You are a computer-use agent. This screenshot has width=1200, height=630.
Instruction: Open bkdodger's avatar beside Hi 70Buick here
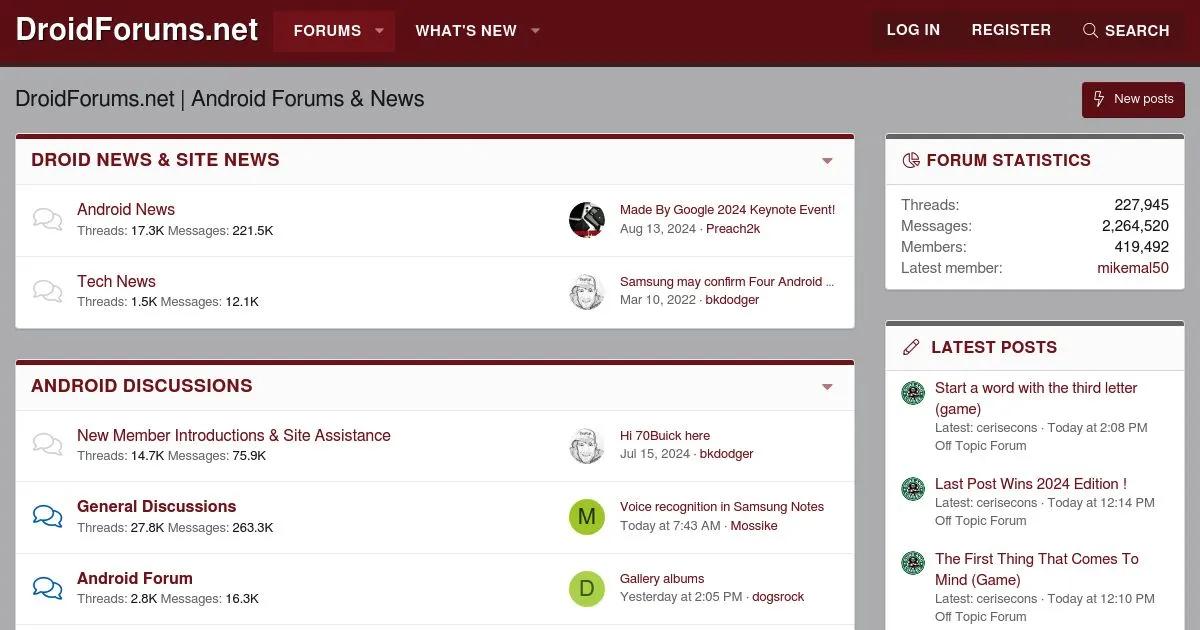coord(587,445)
